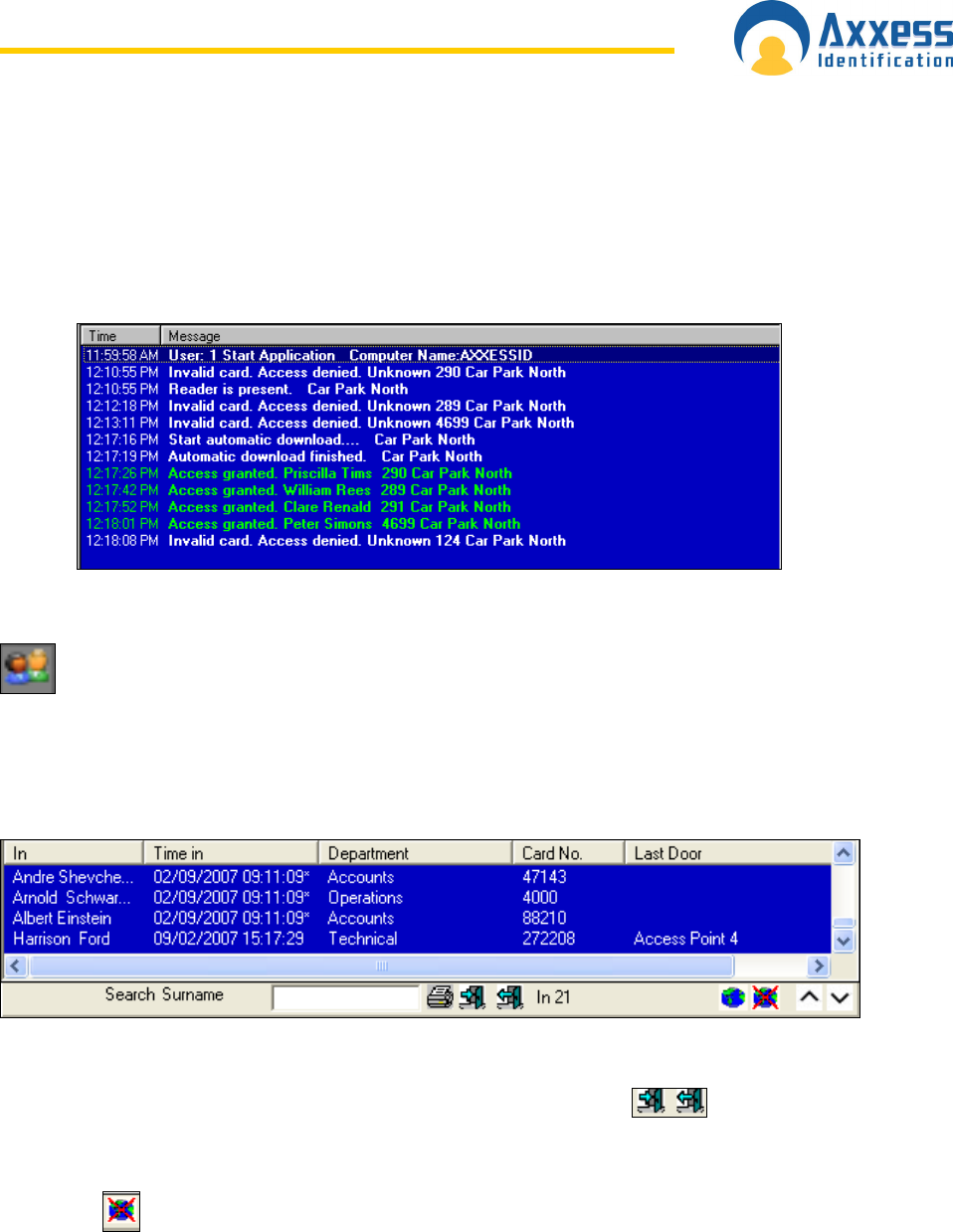Screen dimensions: 953x1232
Task: Click the 'Time' column header in the log
Action: 120,336
